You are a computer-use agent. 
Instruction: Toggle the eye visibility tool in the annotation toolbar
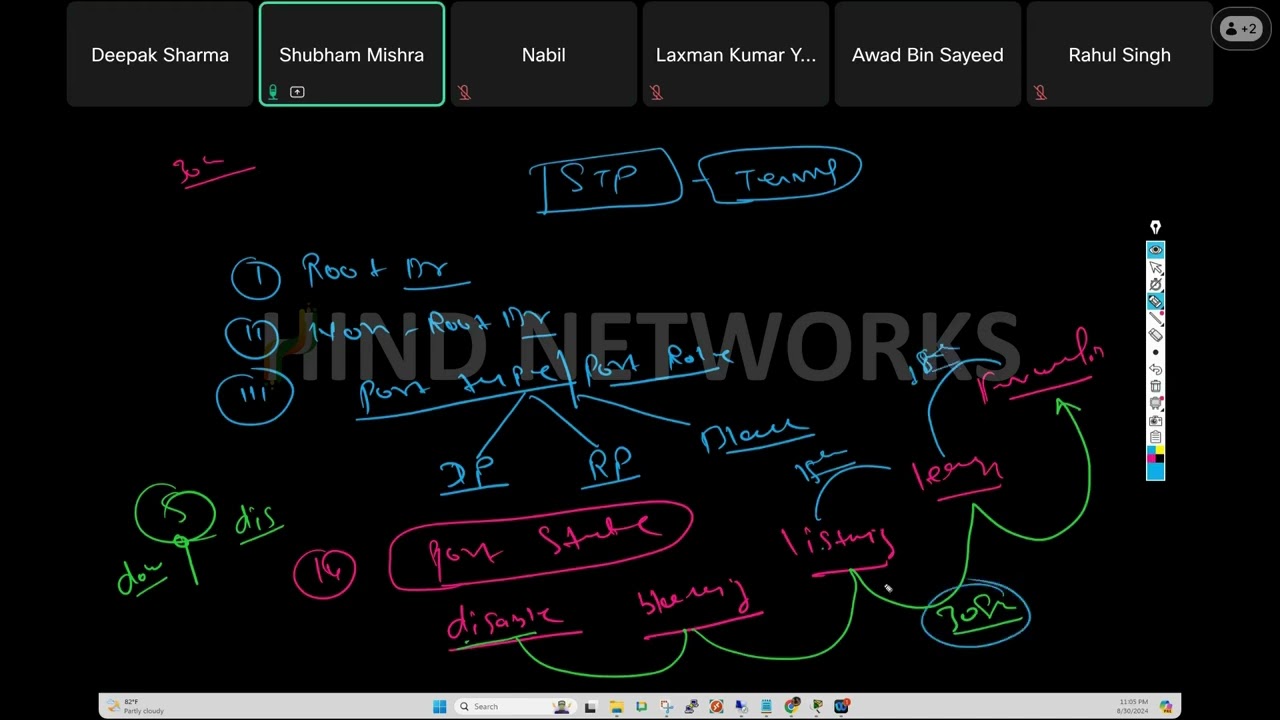pyautogui.click(x=1155, y=250)
